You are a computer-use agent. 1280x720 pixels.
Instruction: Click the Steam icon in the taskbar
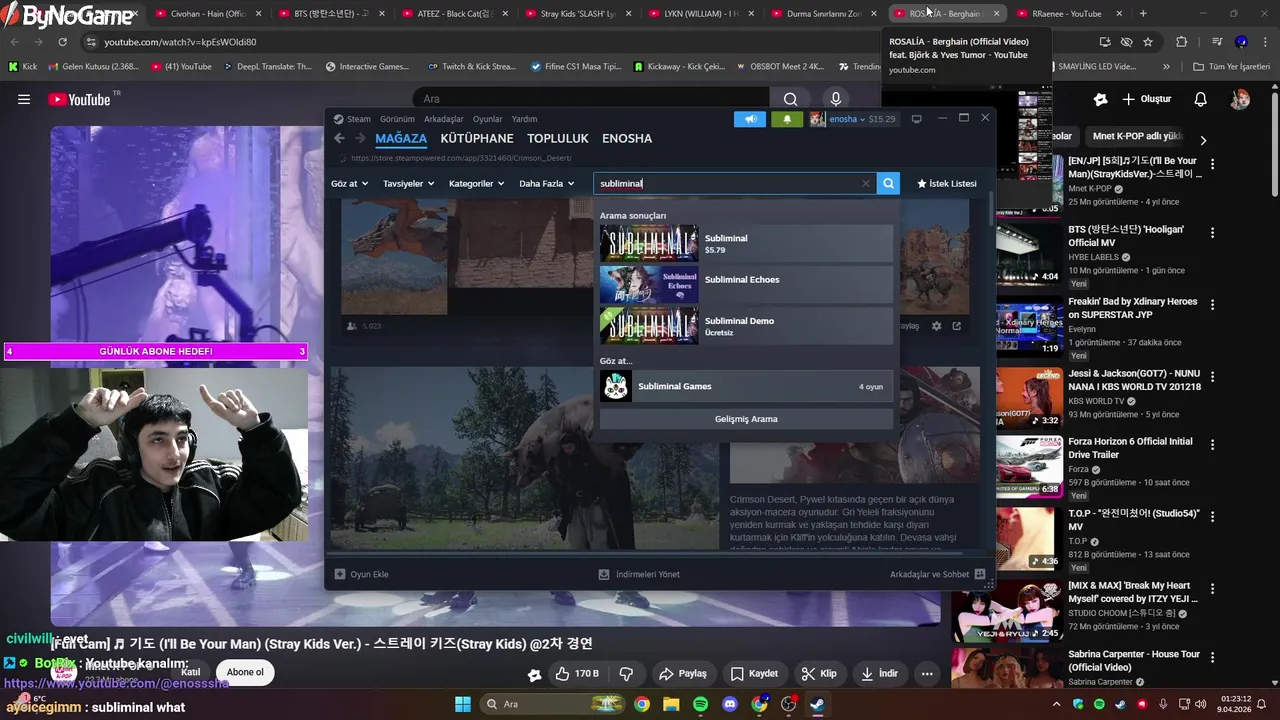(817, 704)
